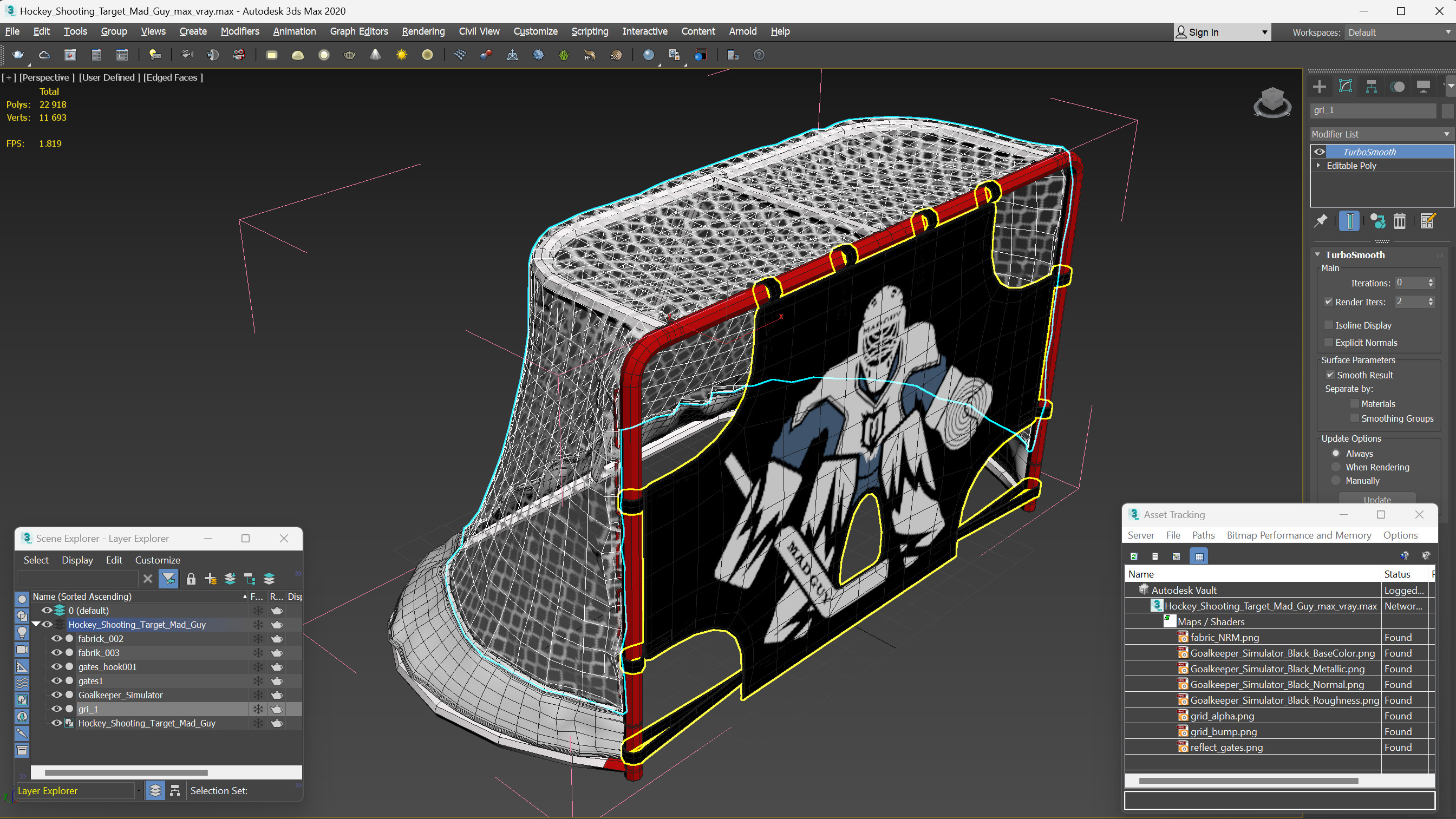The image size is (1456, 819).
Task: Hide the gates1 object eye icon
Action: 56,681
